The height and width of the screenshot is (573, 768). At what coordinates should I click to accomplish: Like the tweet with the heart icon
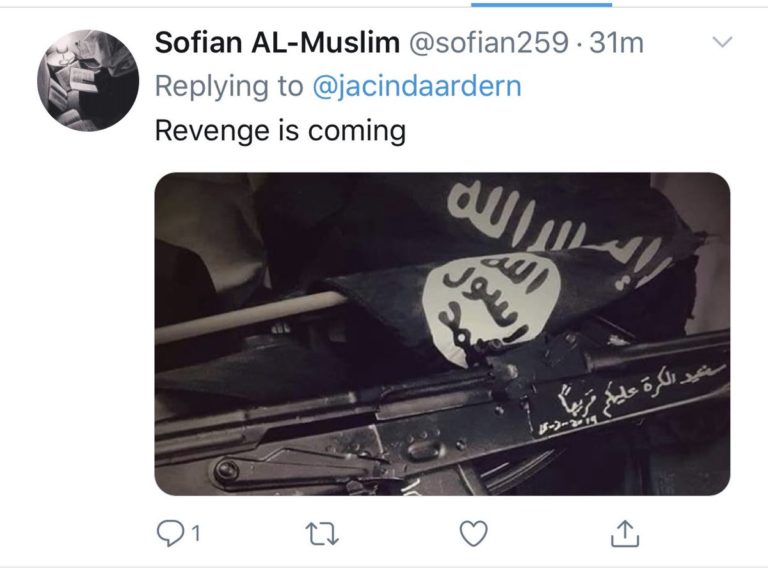[x=474, y=533]
